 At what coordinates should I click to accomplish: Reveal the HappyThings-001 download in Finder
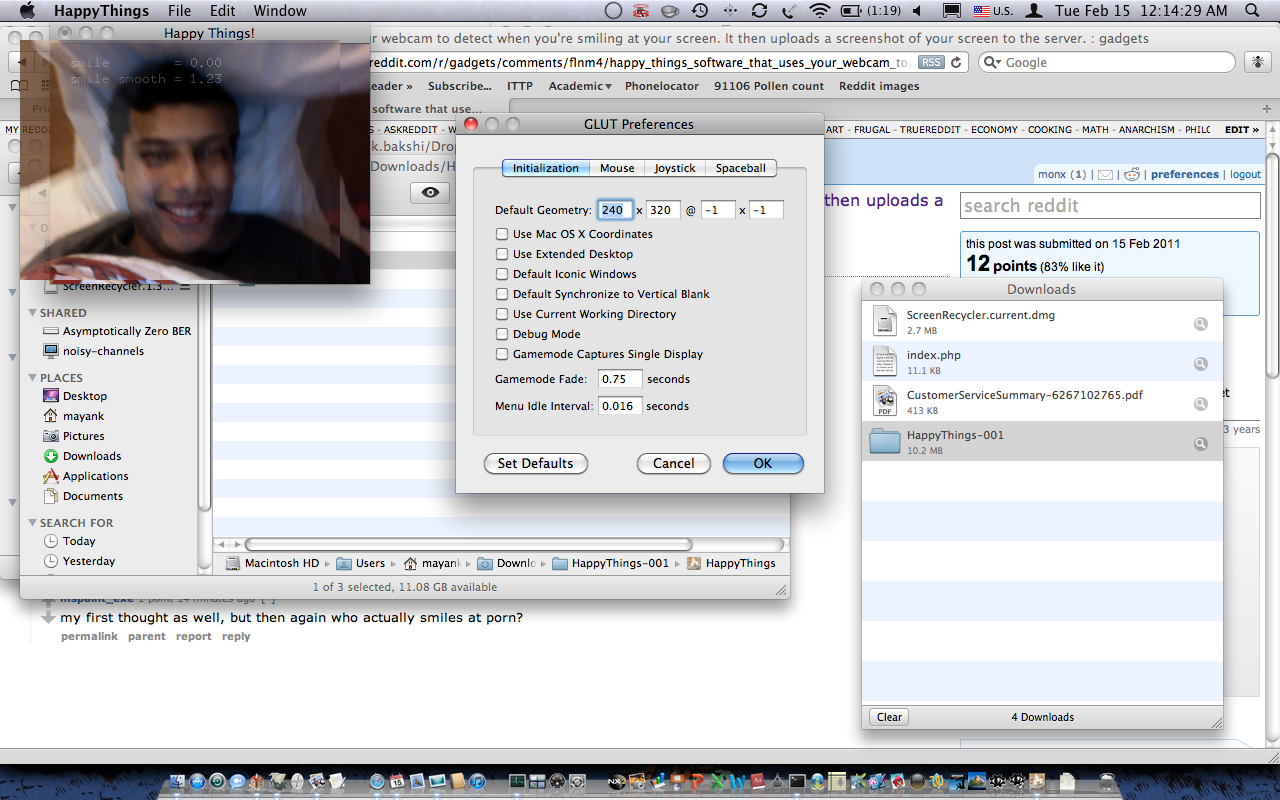click(1200, 444)
